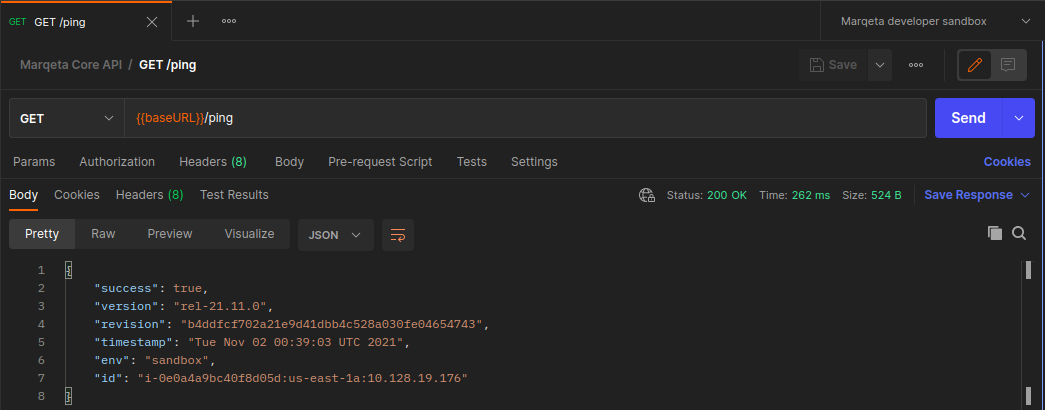1045x410 pixels.
Task: Click the Send button
Action: pos(968,118)
